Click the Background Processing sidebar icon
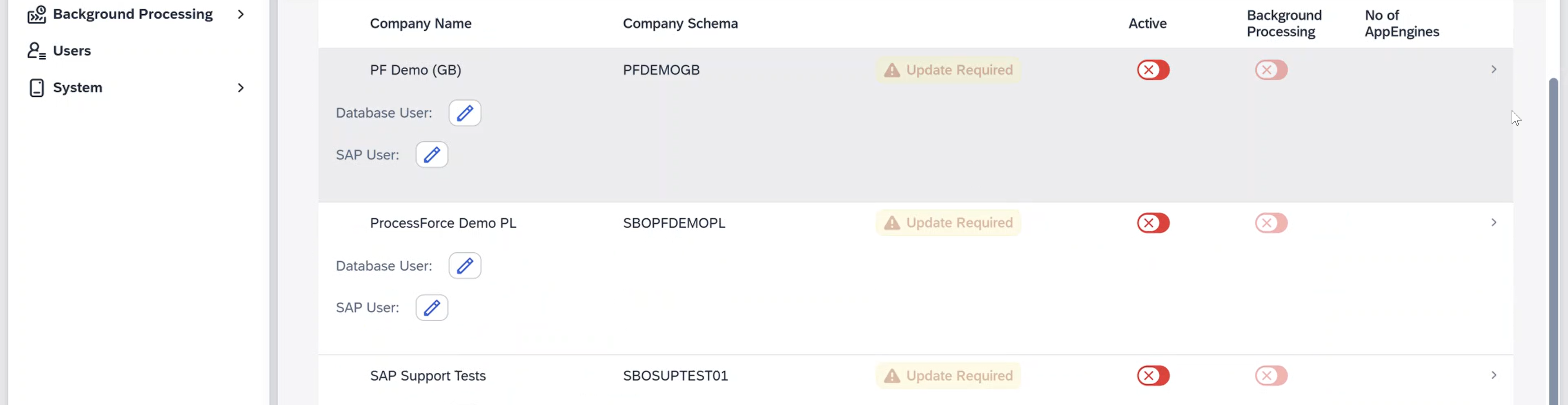1568x405 pixels. pyautogui.click(x=36, y=14)
